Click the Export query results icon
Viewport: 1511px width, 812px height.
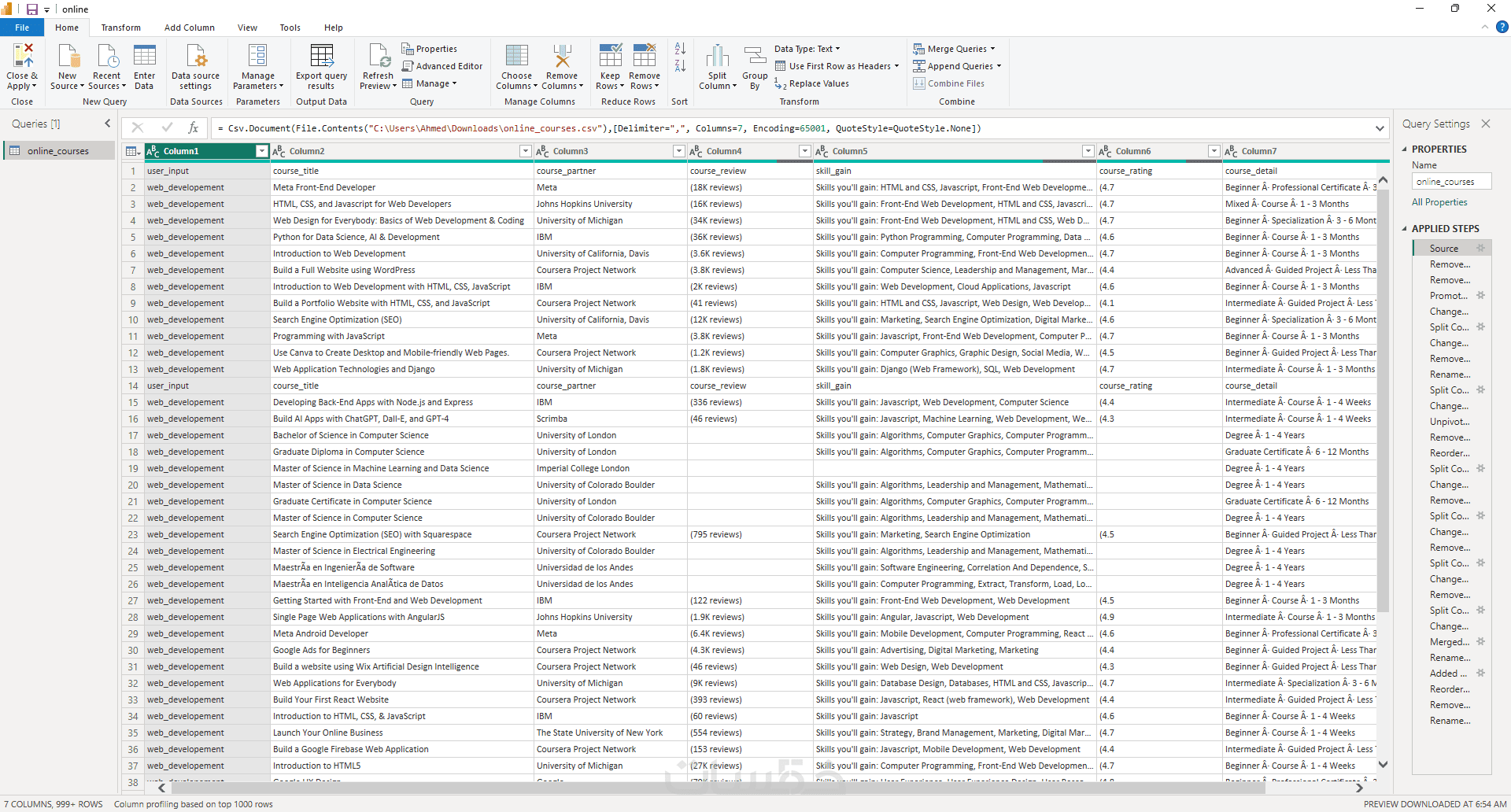click(321, 57)
